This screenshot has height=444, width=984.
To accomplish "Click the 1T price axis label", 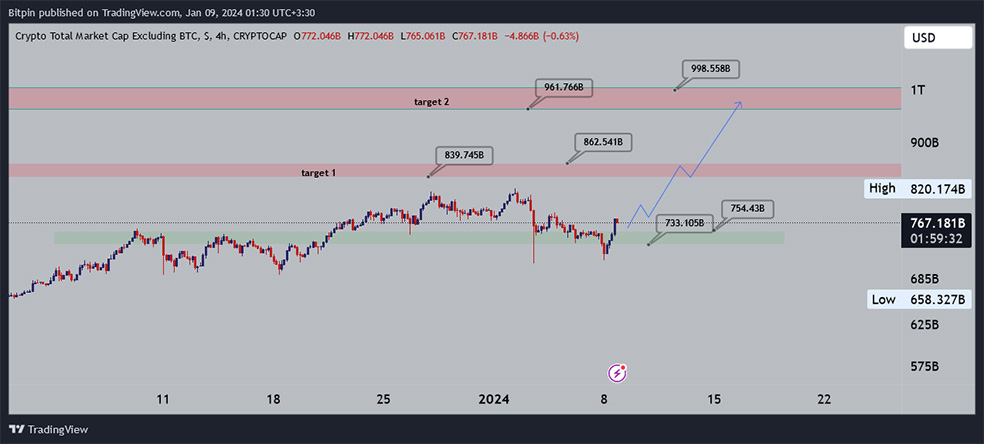I will pyautogui.click(x=918, y=90).
